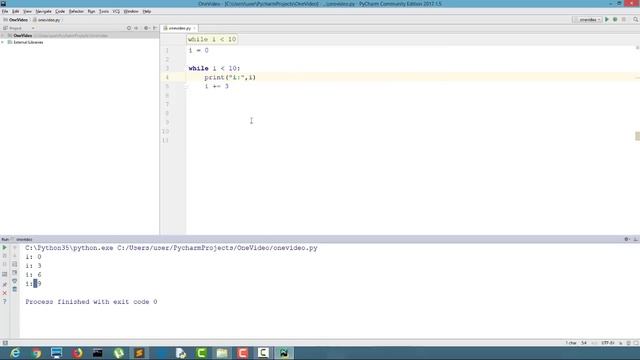The height and width of the screenshot is (360, 640).
Task: Open the Tools menu
Action: click(x=104, y=11)
